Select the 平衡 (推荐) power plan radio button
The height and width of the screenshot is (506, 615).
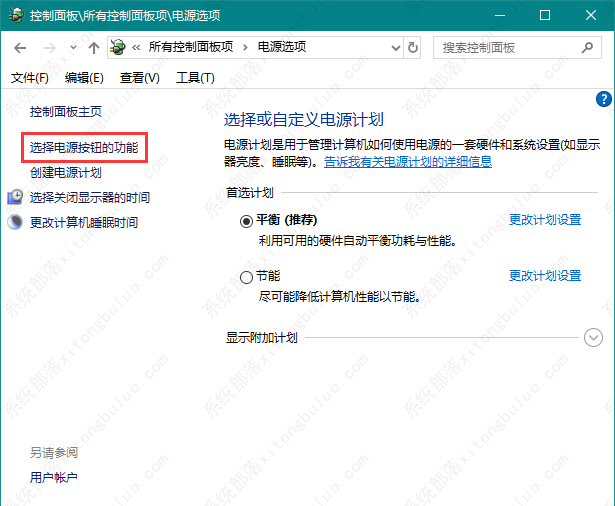[246, 221]
